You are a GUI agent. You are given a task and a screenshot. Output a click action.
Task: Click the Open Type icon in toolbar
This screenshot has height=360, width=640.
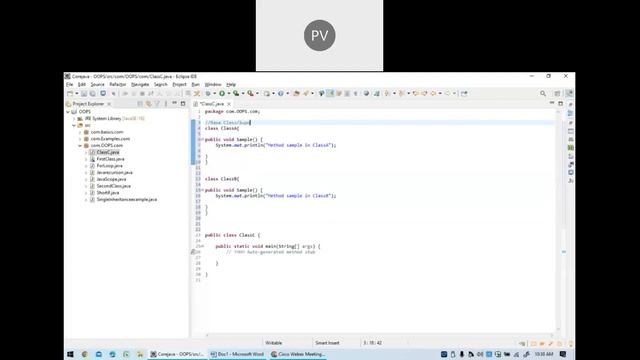(x=296, y=93)
